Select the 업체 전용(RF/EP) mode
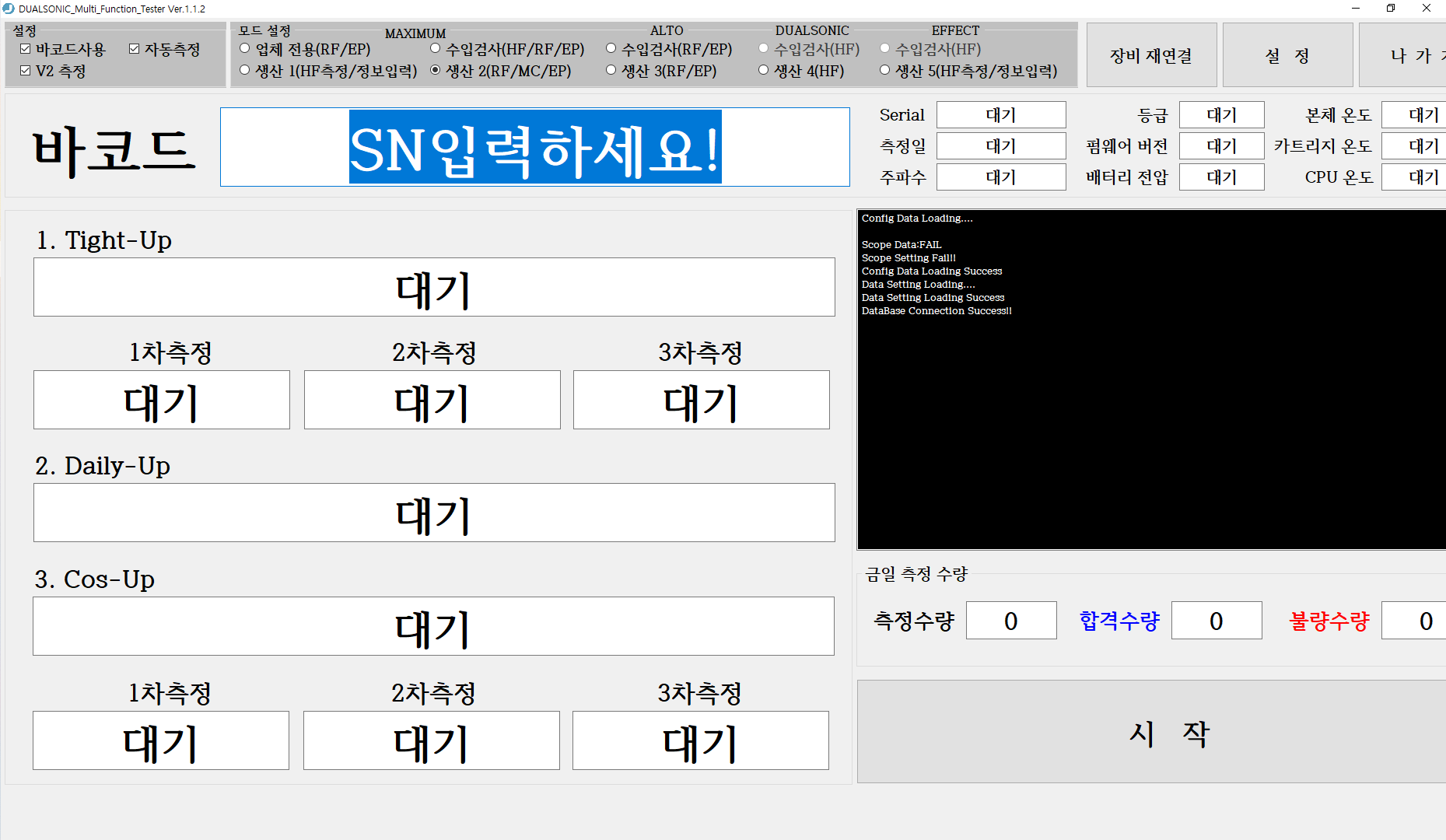Viewport: 1446px width, 840px height. pyautogui.click(x=244, y=48)
